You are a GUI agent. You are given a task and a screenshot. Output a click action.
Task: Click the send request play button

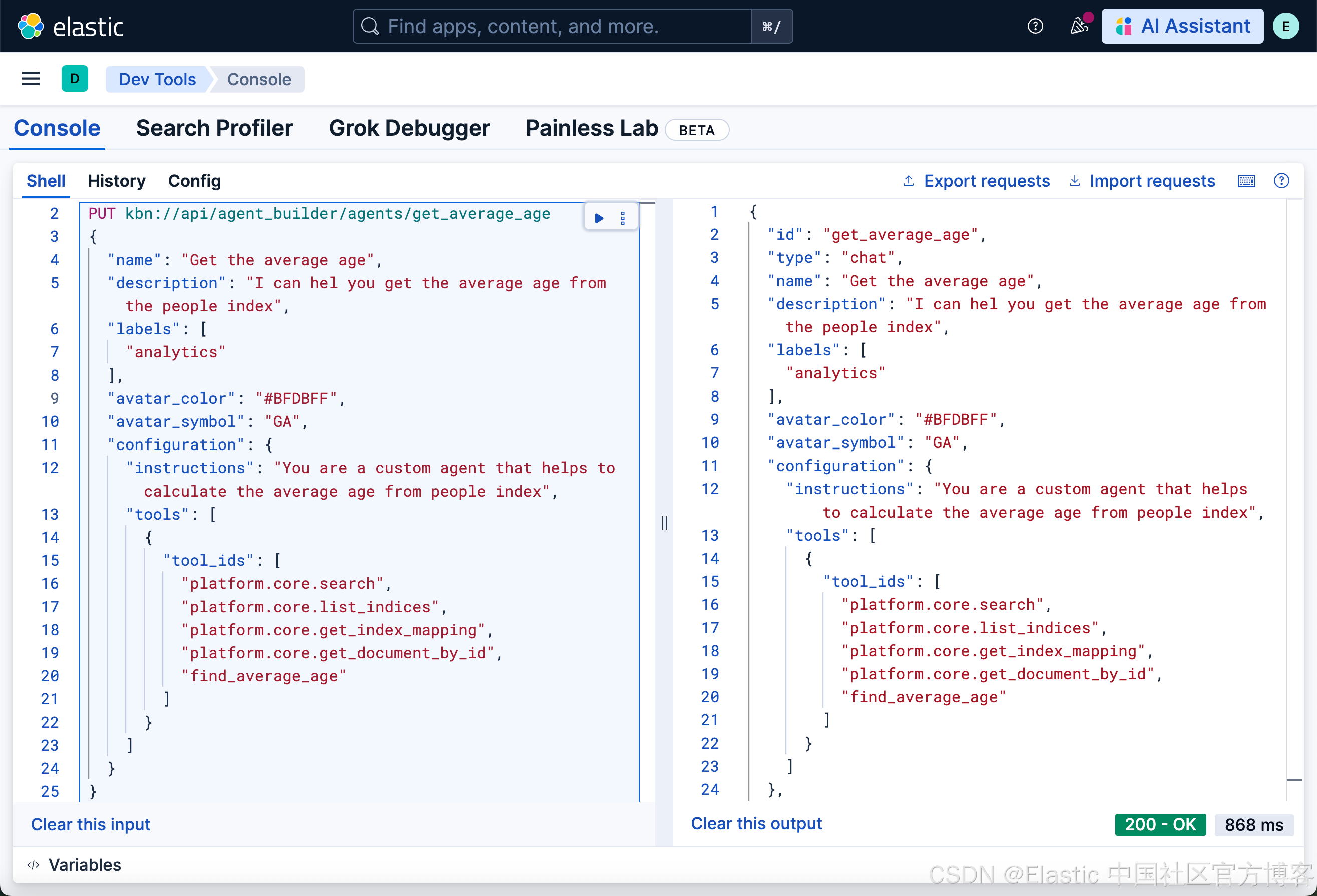pos(599,219)
